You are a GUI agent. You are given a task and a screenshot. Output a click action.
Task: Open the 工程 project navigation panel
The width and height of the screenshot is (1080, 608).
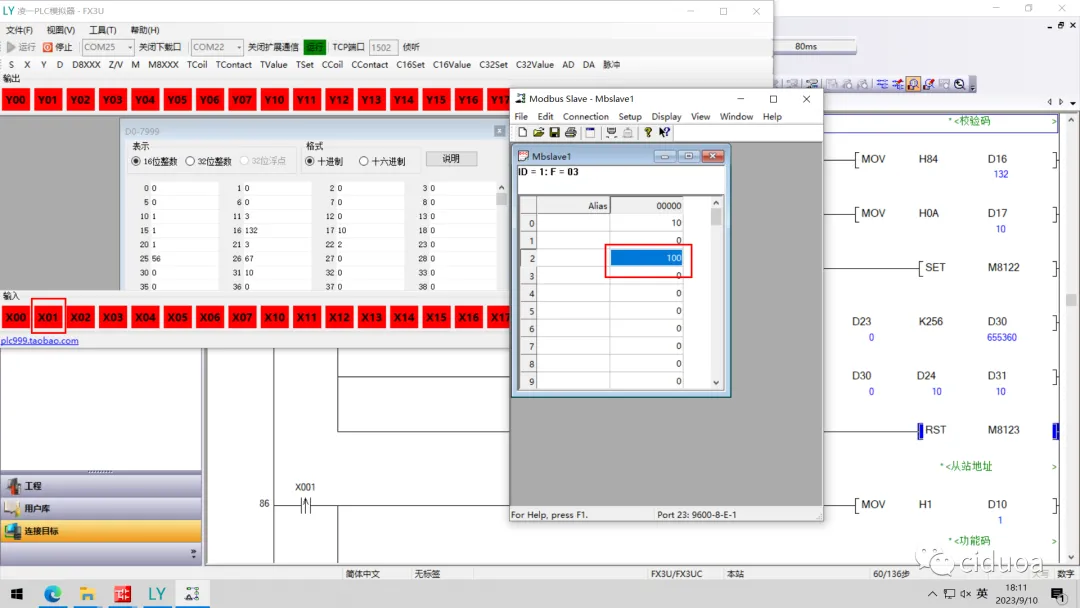point(101,485)
